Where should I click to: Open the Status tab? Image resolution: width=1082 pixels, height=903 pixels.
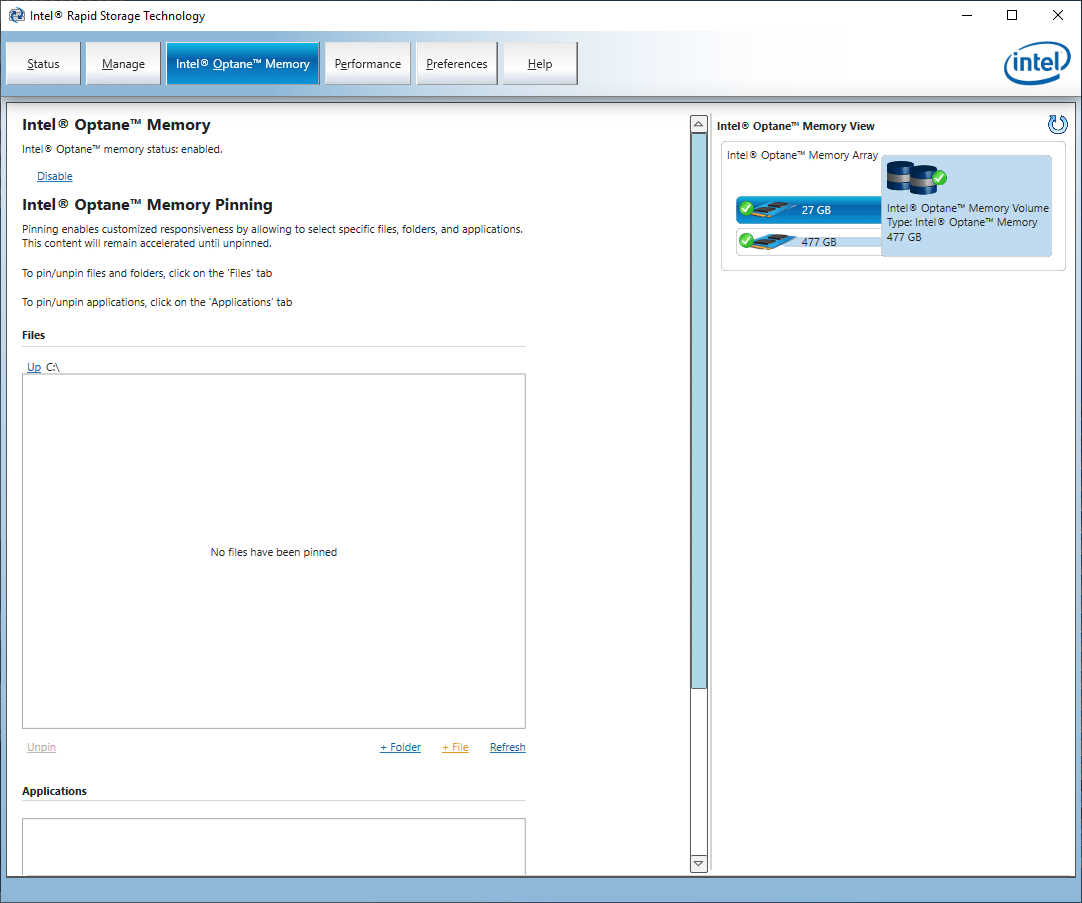point(43,63)
